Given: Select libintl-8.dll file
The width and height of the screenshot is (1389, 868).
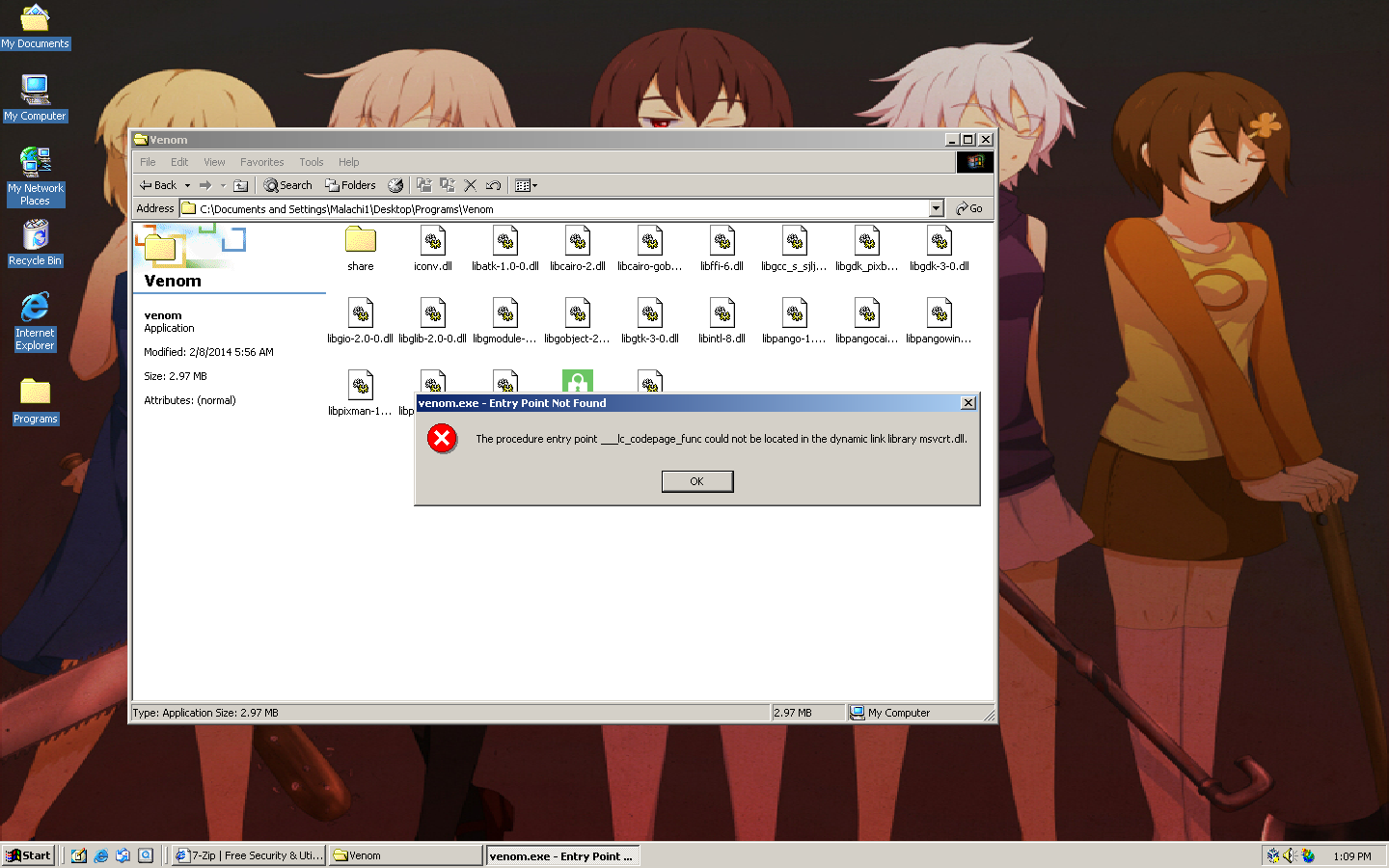Looking at the screenshot, I should pos(722,321).
